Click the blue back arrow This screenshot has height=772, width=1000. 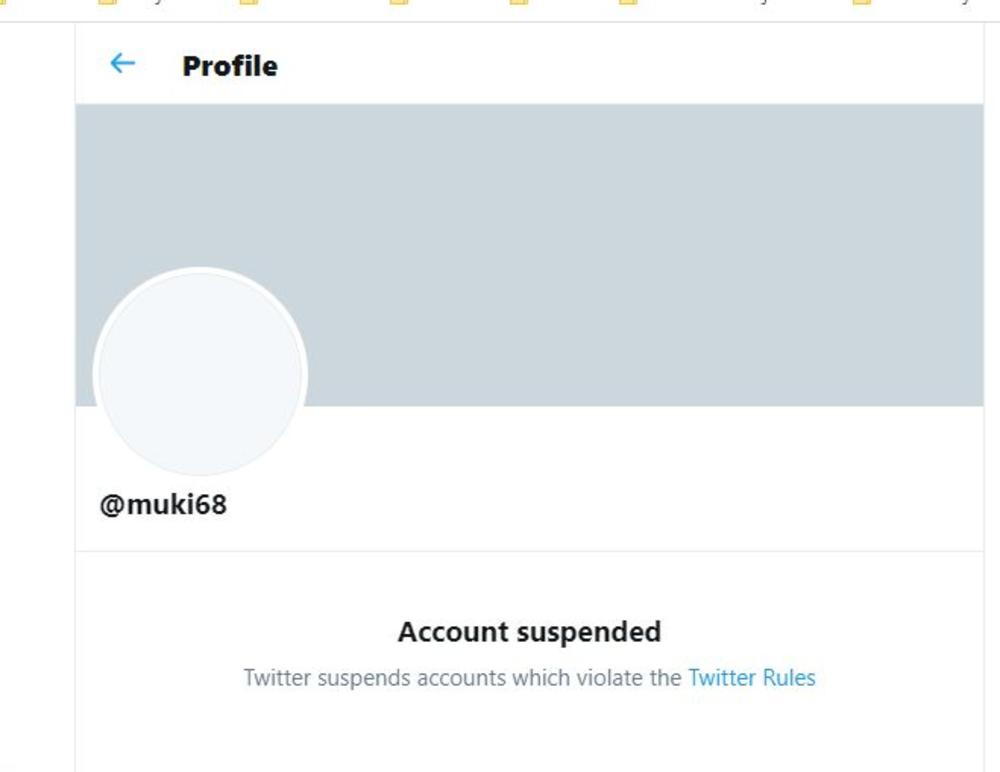122,64
